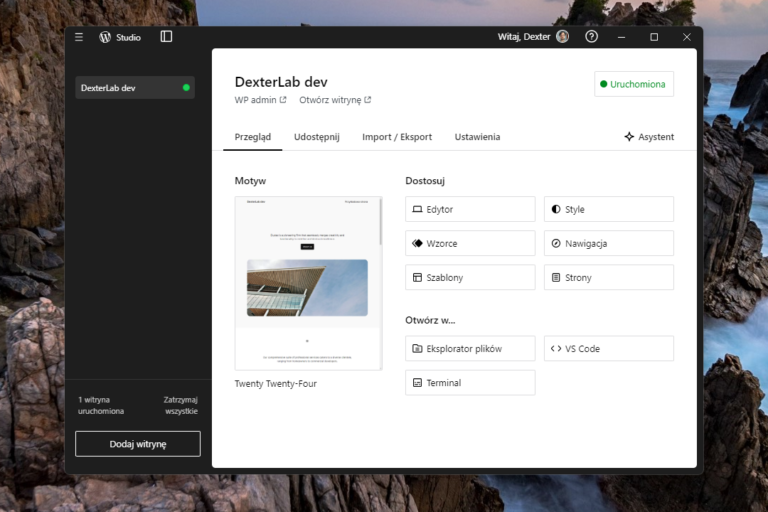Viewport: 768px width, 512px height.
Task: Open the Ustawienia tab
Action: [477, 137]
